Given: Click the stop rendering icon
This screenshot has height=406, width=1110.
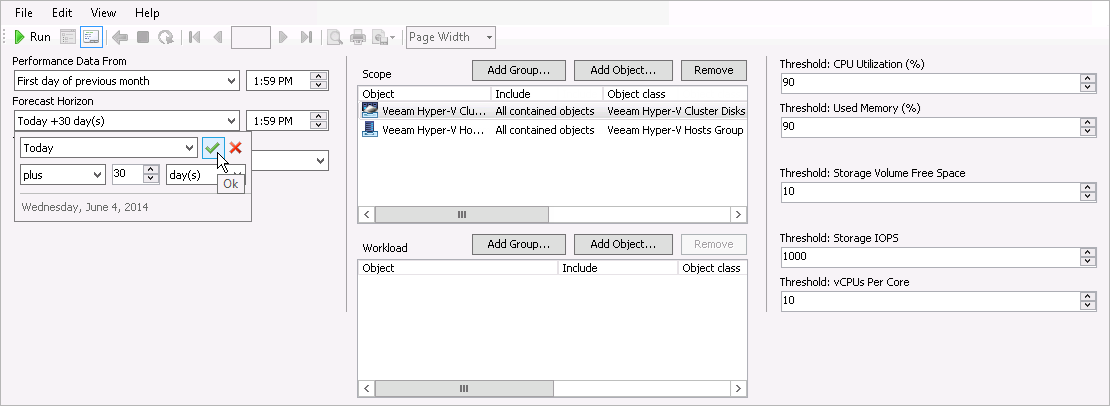Looking at the screenshot, I should coord(143,37).
